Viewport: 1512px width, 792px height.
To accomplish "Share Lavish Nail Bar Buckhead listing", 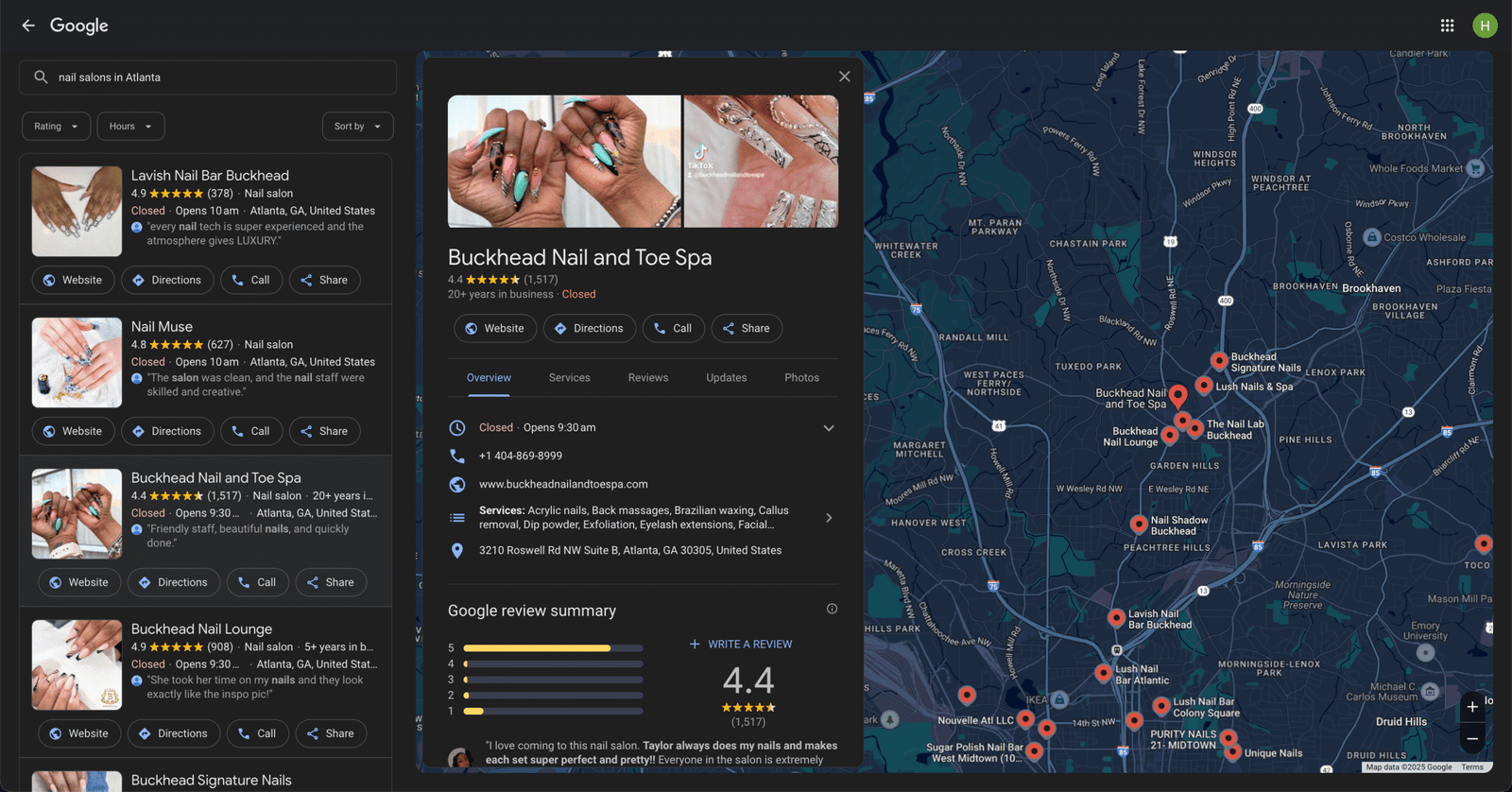I will (324, 280).
